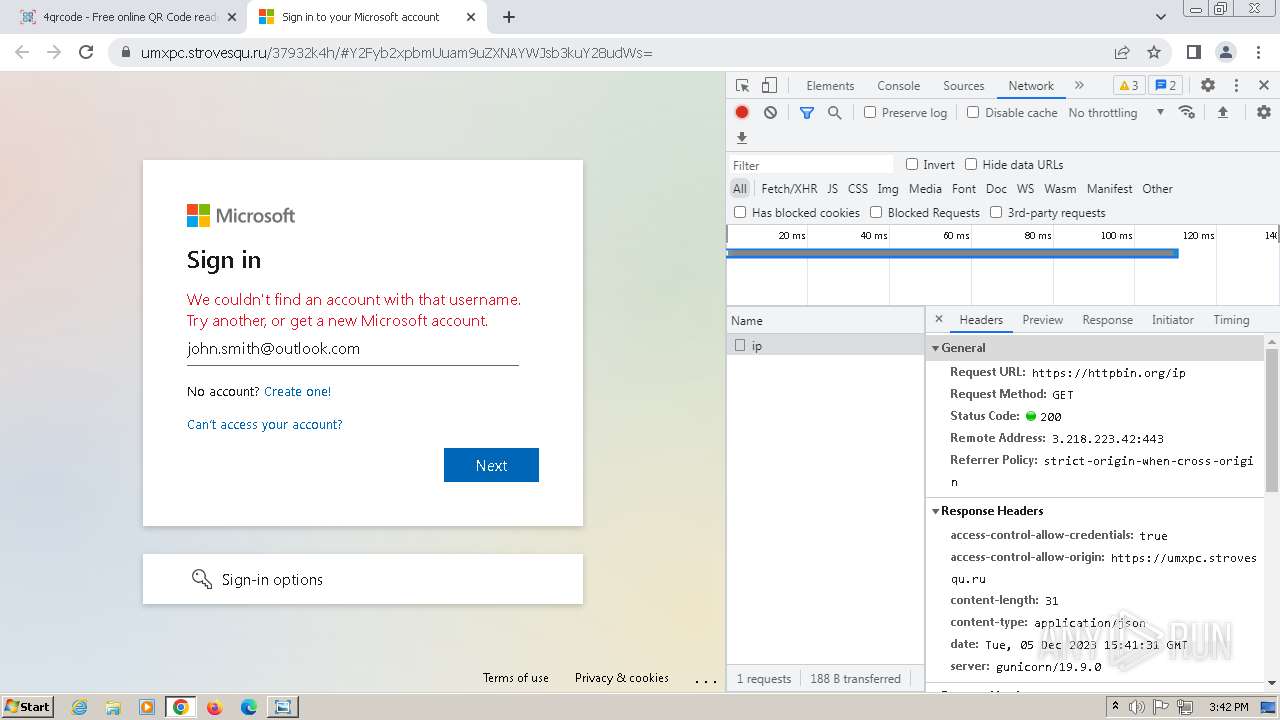This screenshot has width=1280, height=720.
Task: Open Chrome three-dot menu
Action: (x=1257, y=52)
